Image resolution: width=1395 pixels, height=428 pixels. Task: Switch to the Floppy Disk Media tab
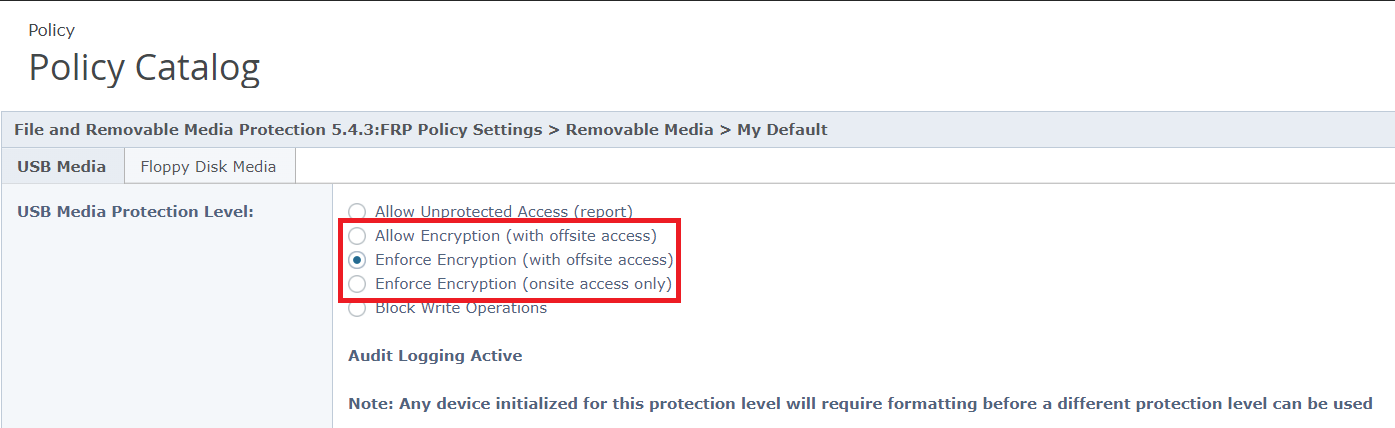click(x=208, y=167)
